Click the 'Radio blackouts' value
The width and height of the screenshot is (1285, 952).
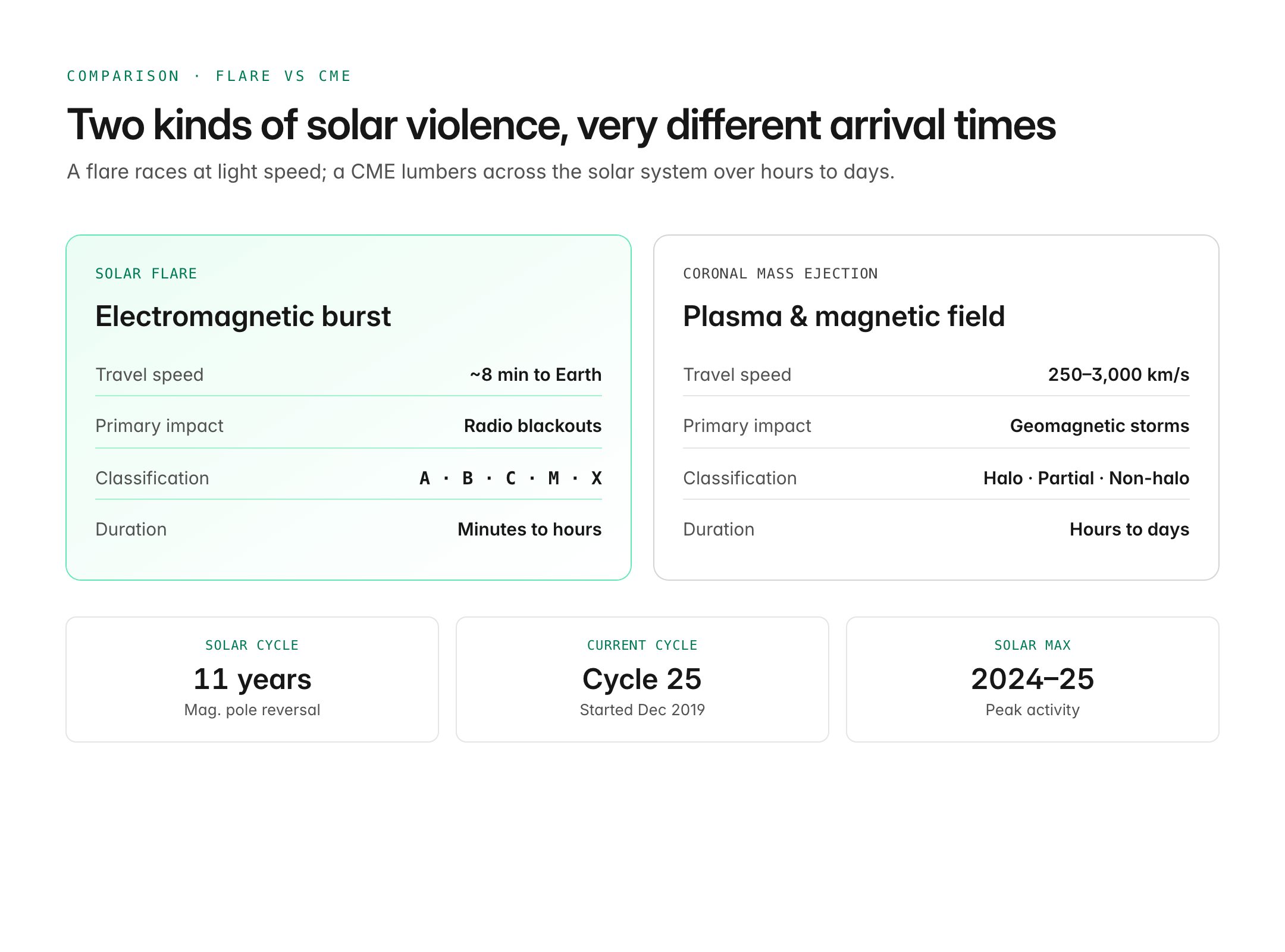click(x=532, y=426)
